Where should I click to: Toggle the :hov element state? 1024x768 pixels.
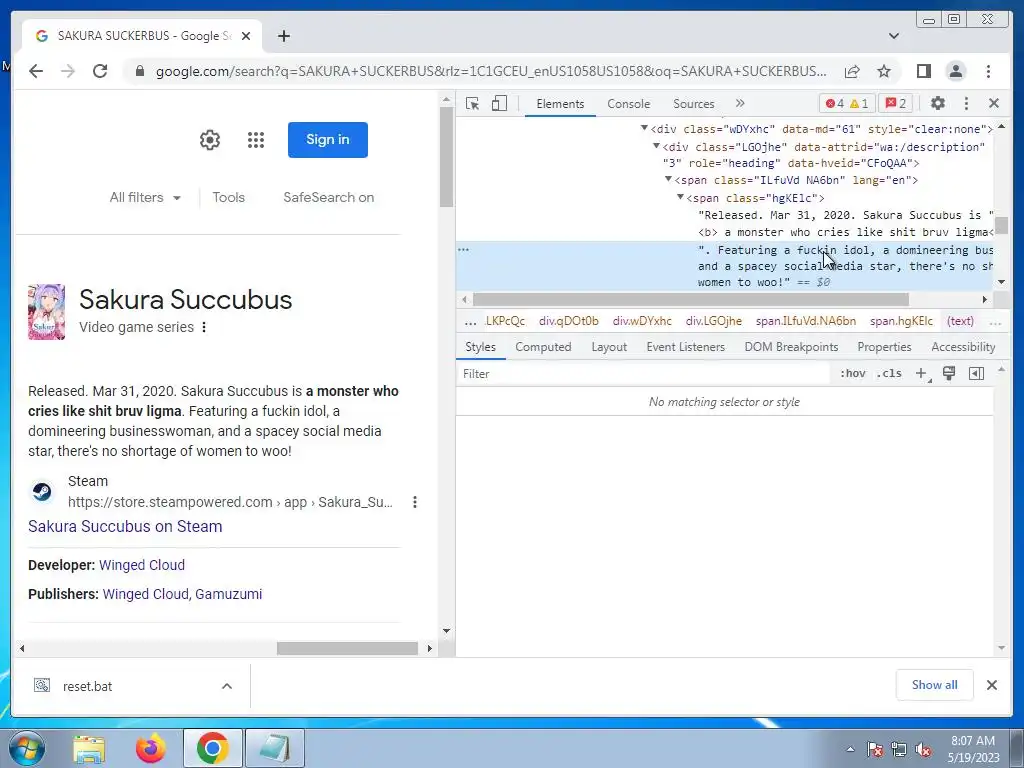point(852,374)
